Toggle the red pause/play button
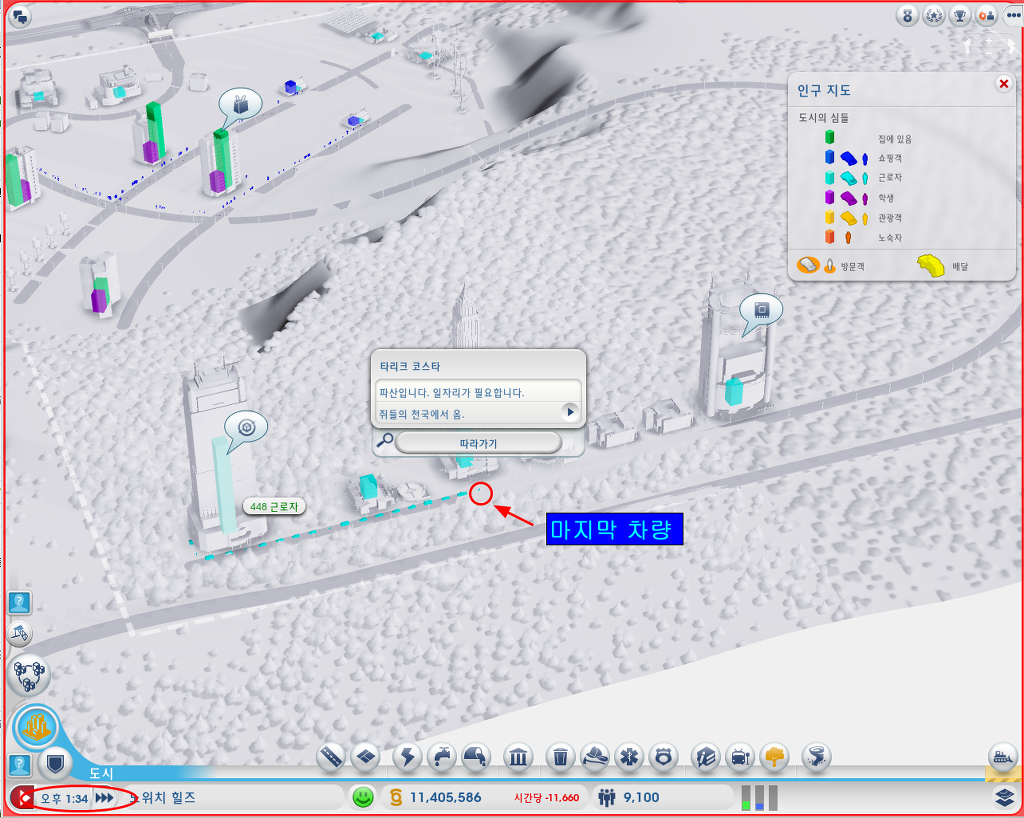This screenshot has width=1024, height=818. tap(22, 798)
